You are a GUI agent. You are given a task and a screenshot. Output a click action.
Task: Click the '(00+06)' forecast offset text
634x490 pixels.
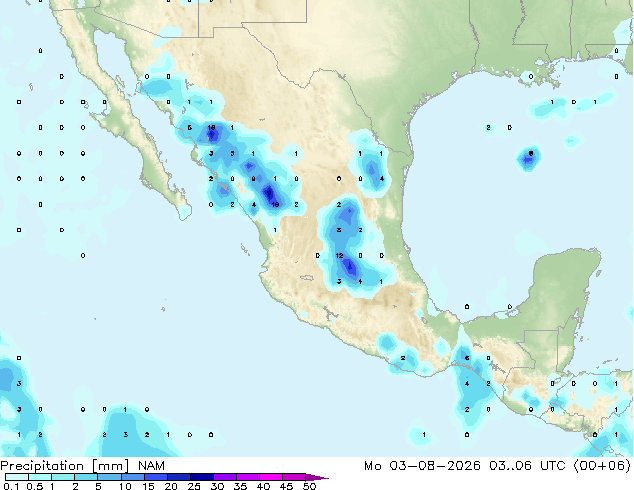click(602, 466)
